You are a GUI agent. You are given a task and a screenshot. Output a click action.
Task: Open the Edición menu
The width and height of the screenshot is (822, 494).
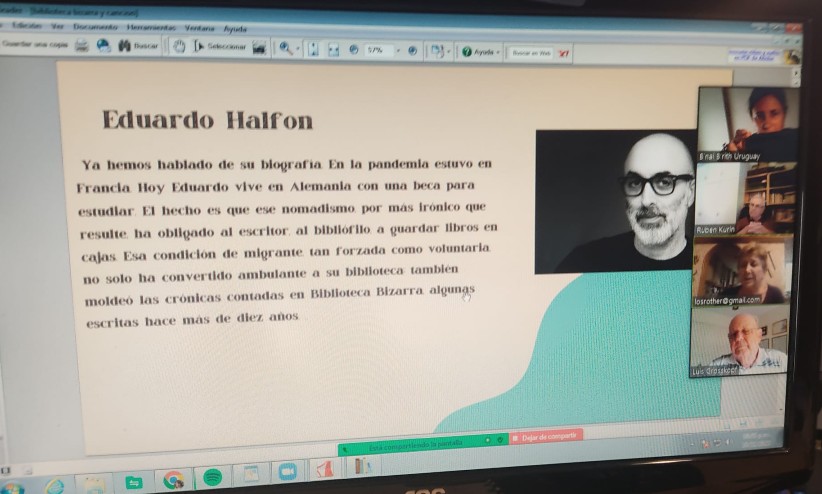tap(26, 25)
